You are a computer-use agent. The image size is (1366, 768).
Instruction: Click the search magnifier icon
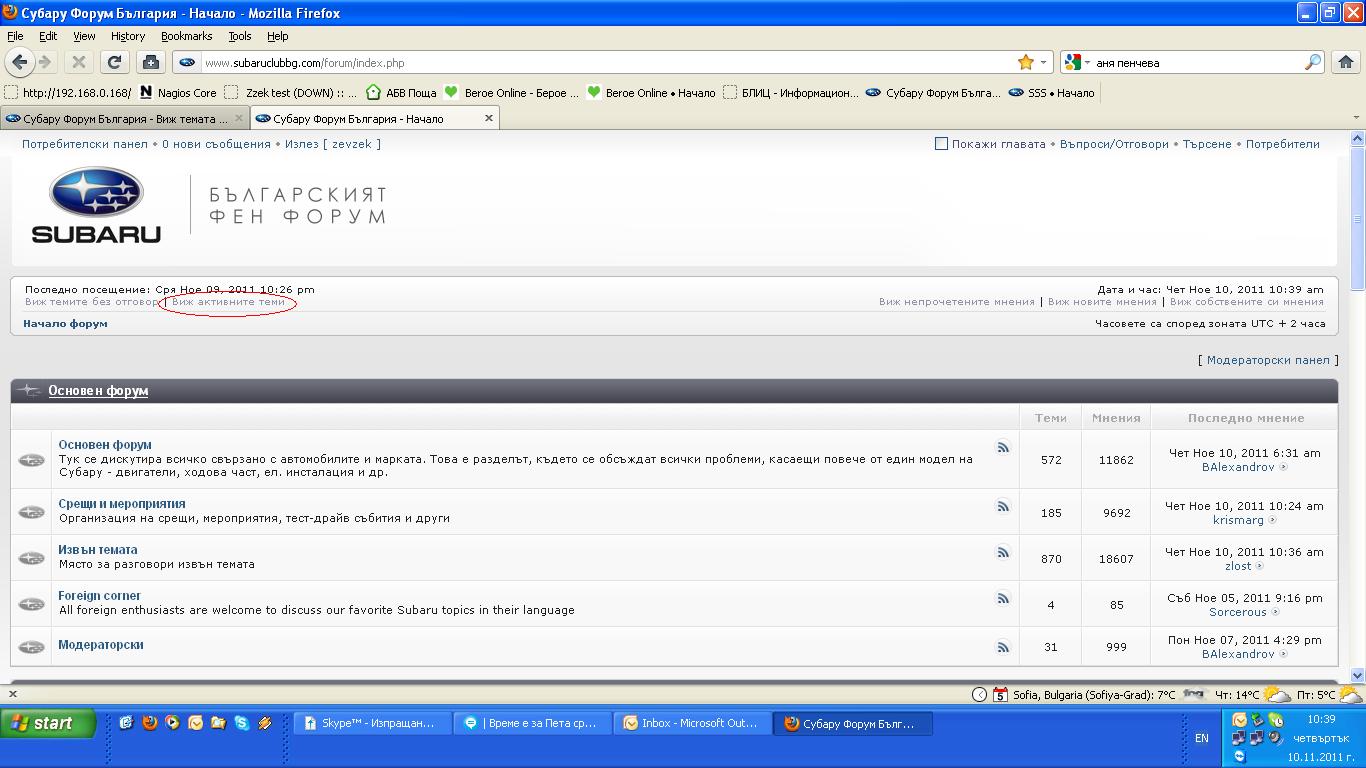(1313, 62)
